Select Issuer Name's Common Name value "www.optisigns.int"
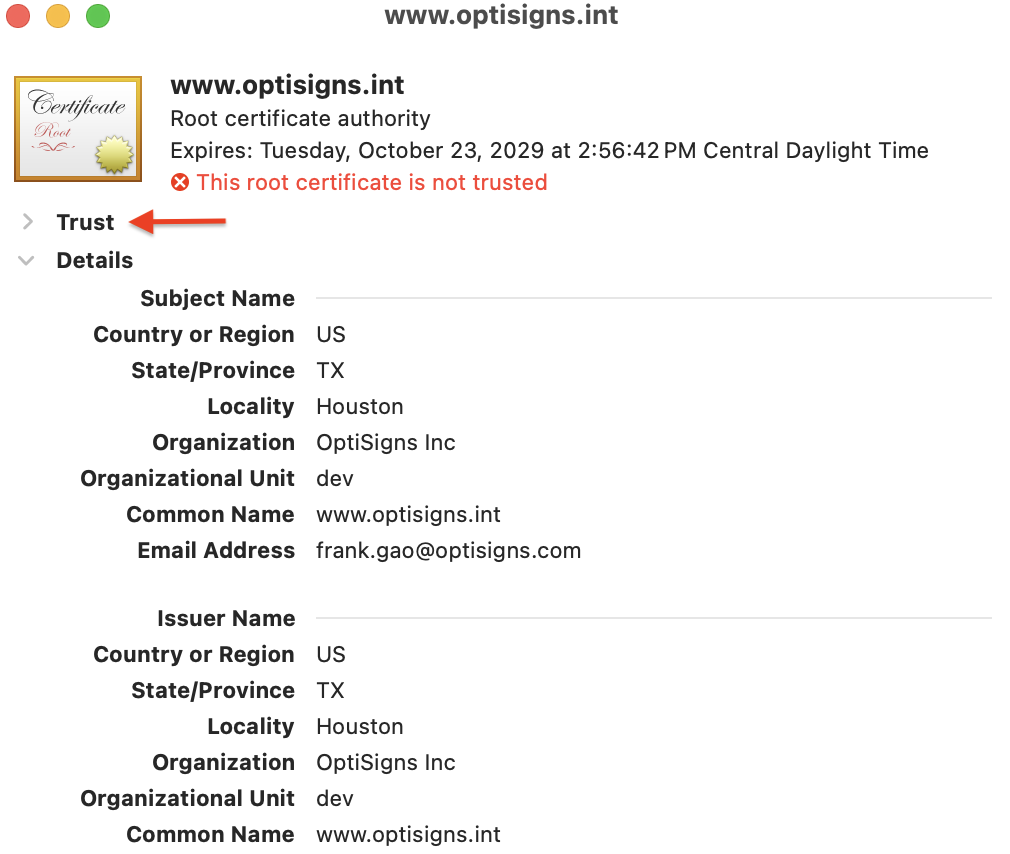The image size is (1010, 854). [408, 835]
